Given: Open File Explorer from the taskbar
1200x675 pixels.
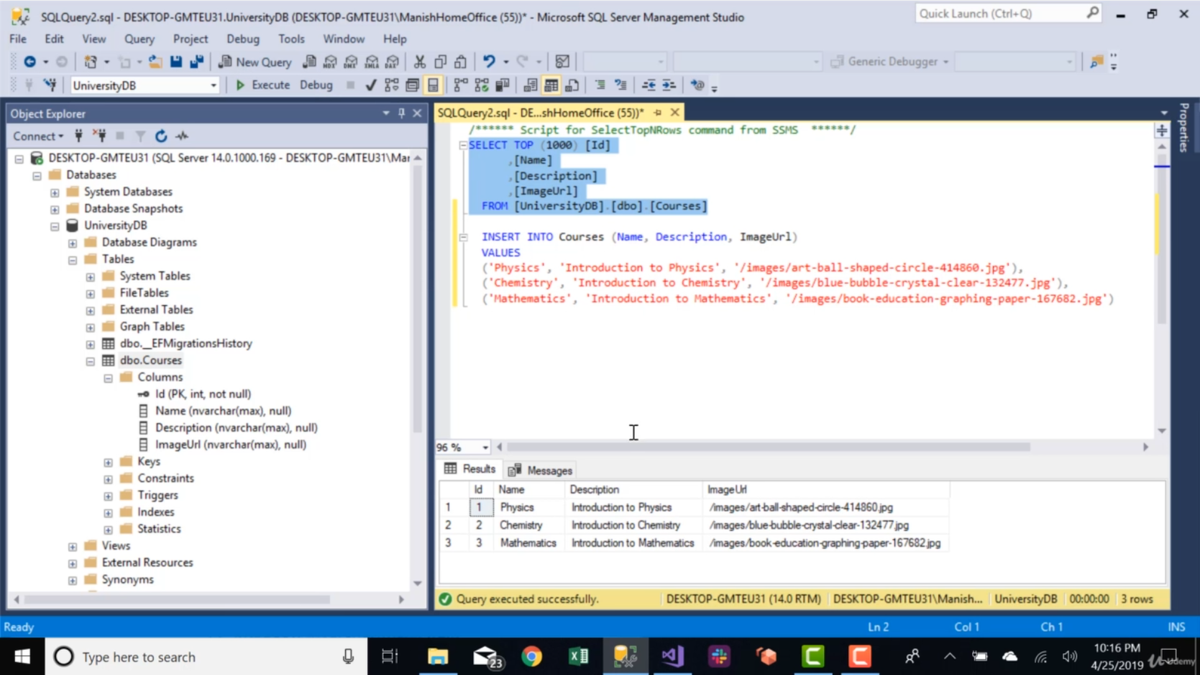Looking at the screenshot, I should point(438,657).
